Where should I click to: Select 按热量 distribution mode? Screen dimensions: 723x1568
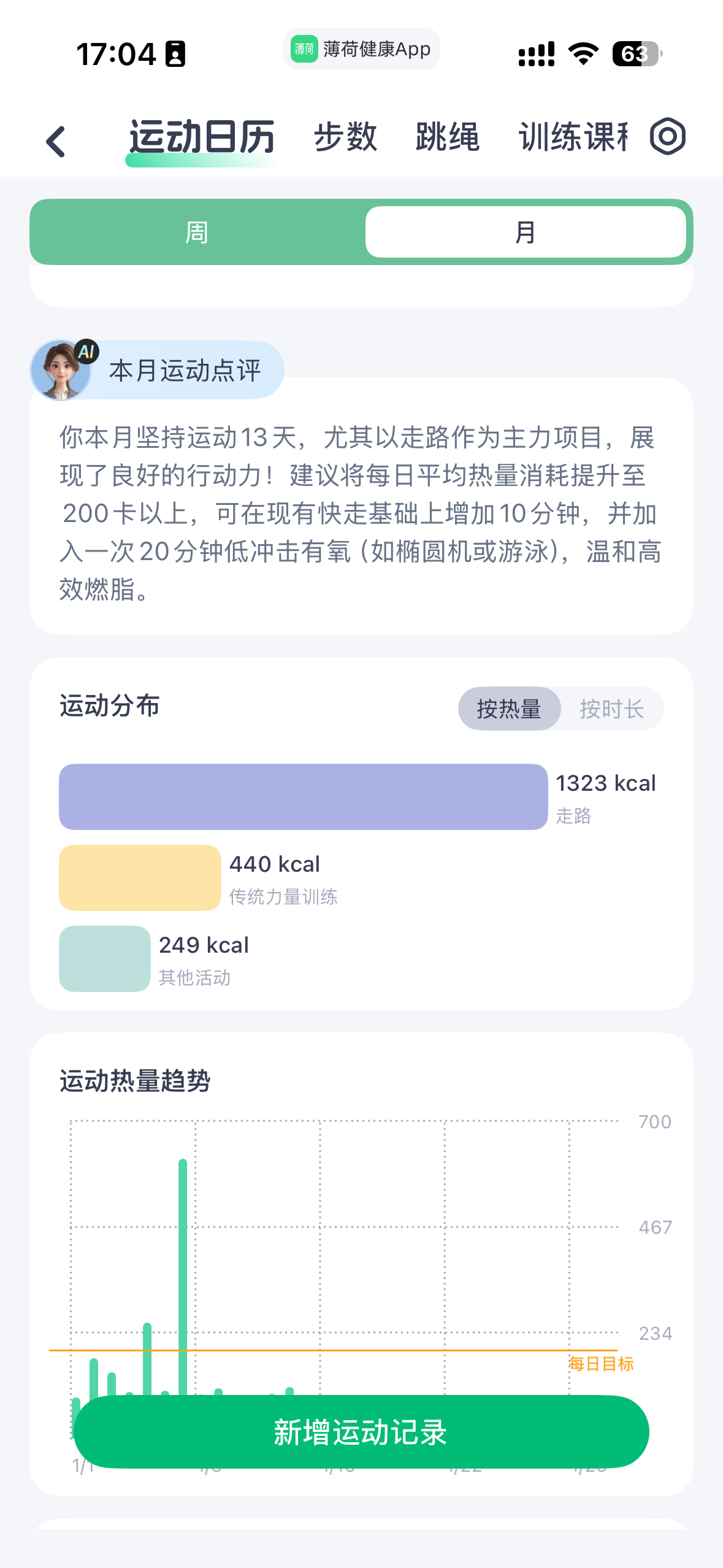pos(509,709)
